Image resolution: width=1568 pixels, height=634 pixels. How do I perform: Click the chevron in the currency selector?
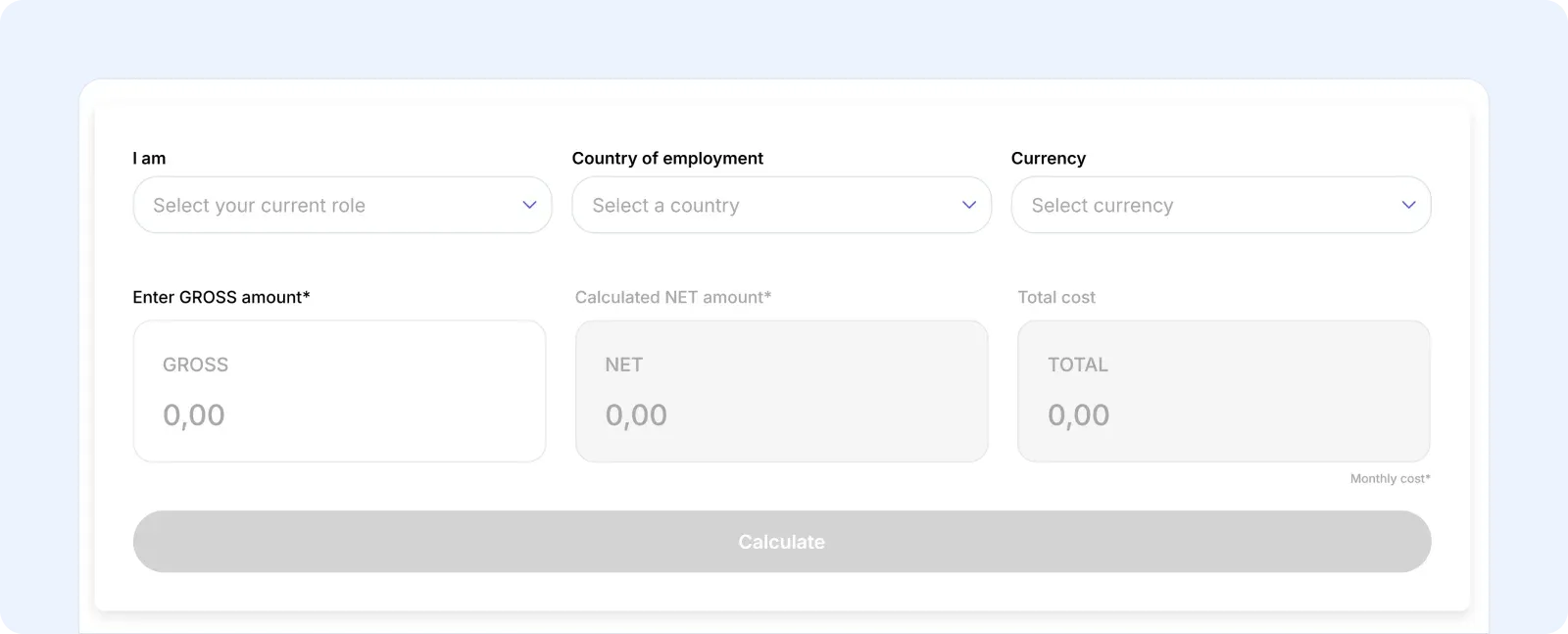pyautogui.click(x=1408, y=205)
